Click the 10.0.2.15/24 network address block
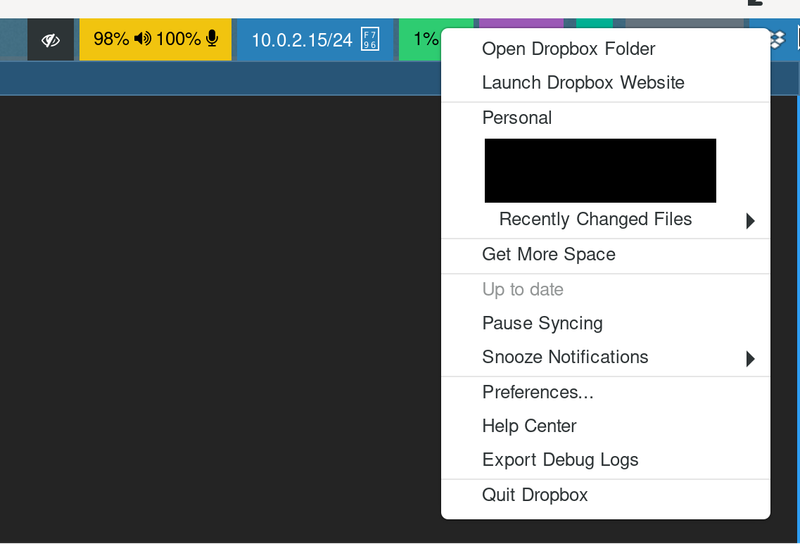Viewport: 800px width, 544px height. pos(301,40)
